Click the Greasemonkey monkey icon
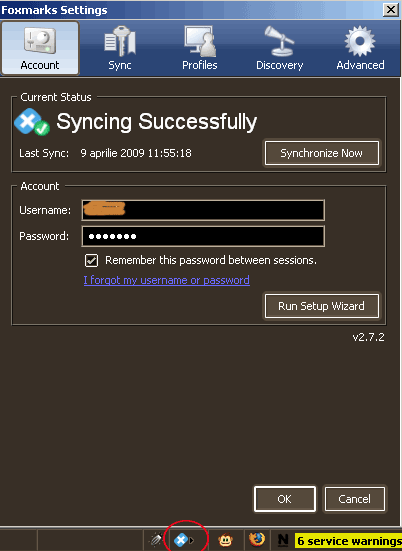The height and width of the screenshot is (551, 402). (225, 540)
